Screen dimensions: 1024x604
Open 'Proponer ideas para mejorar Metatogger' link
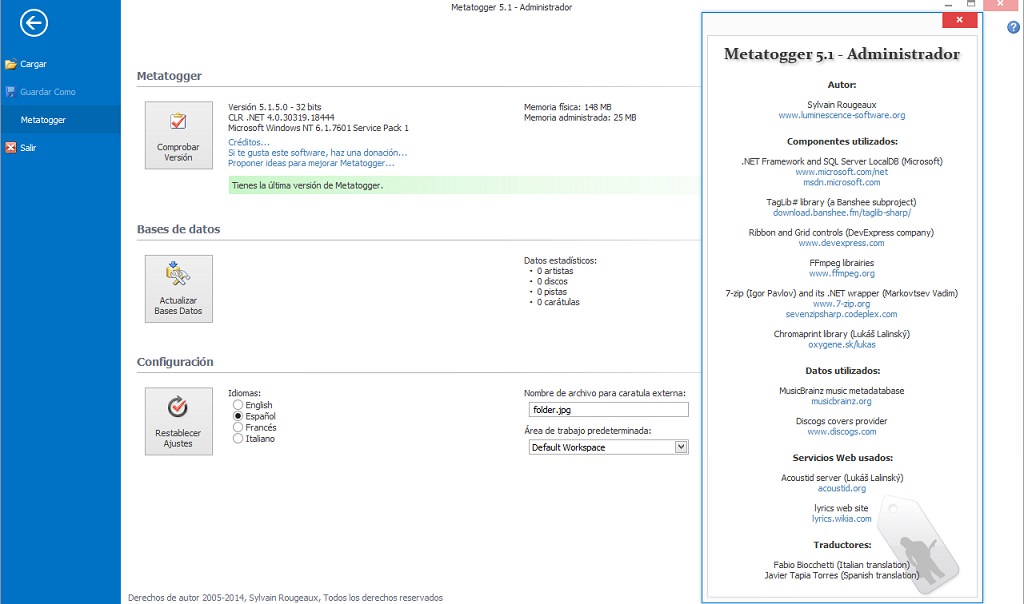tap(311, 163)
